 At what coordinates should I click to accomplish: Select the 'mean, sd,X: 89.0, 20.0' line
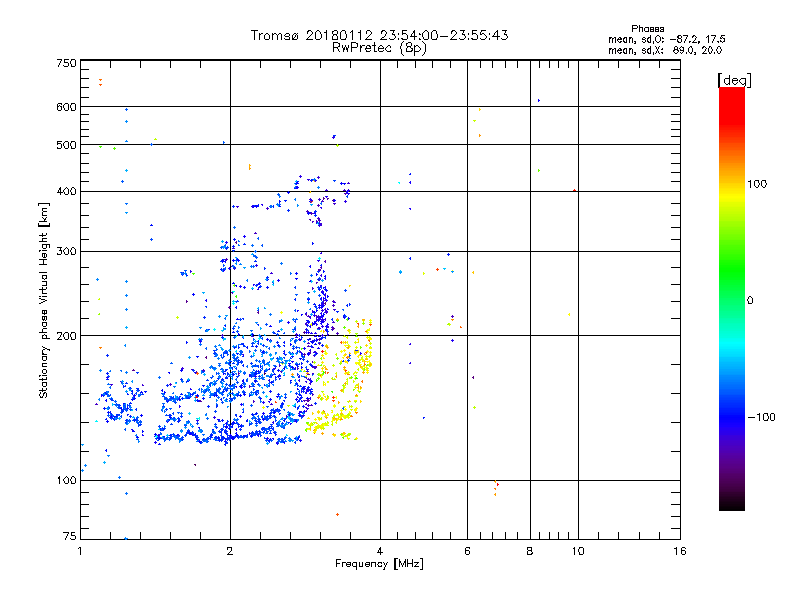665,50
